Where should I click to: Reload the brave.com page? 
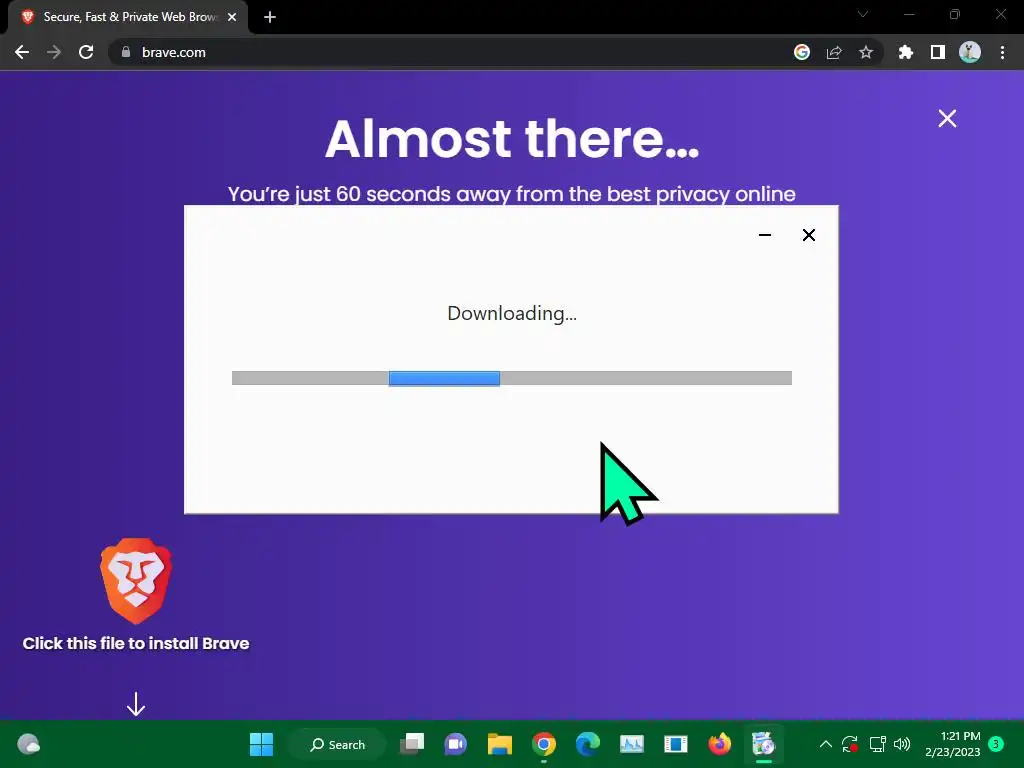86,52
